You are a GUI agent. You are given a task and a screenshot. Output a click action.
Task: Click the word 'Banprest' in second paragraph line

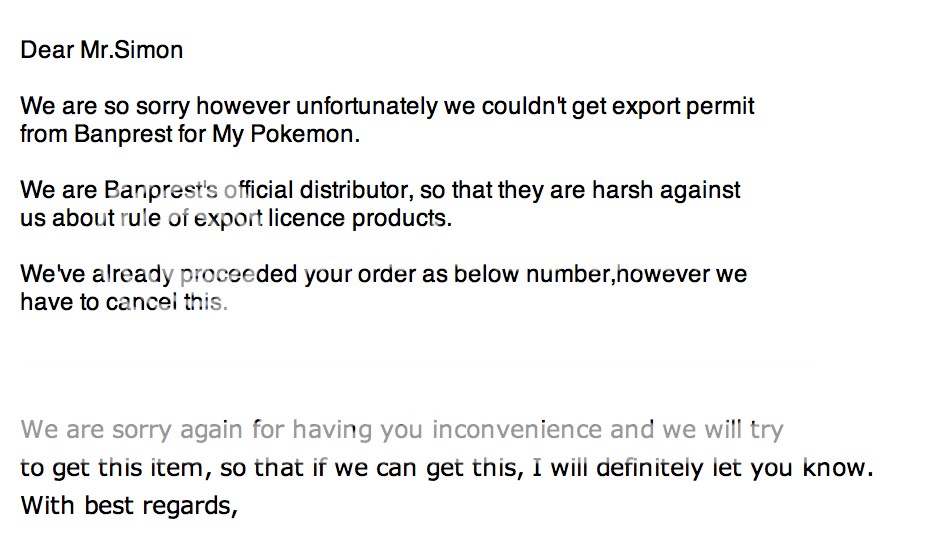[x=124, y=134]
